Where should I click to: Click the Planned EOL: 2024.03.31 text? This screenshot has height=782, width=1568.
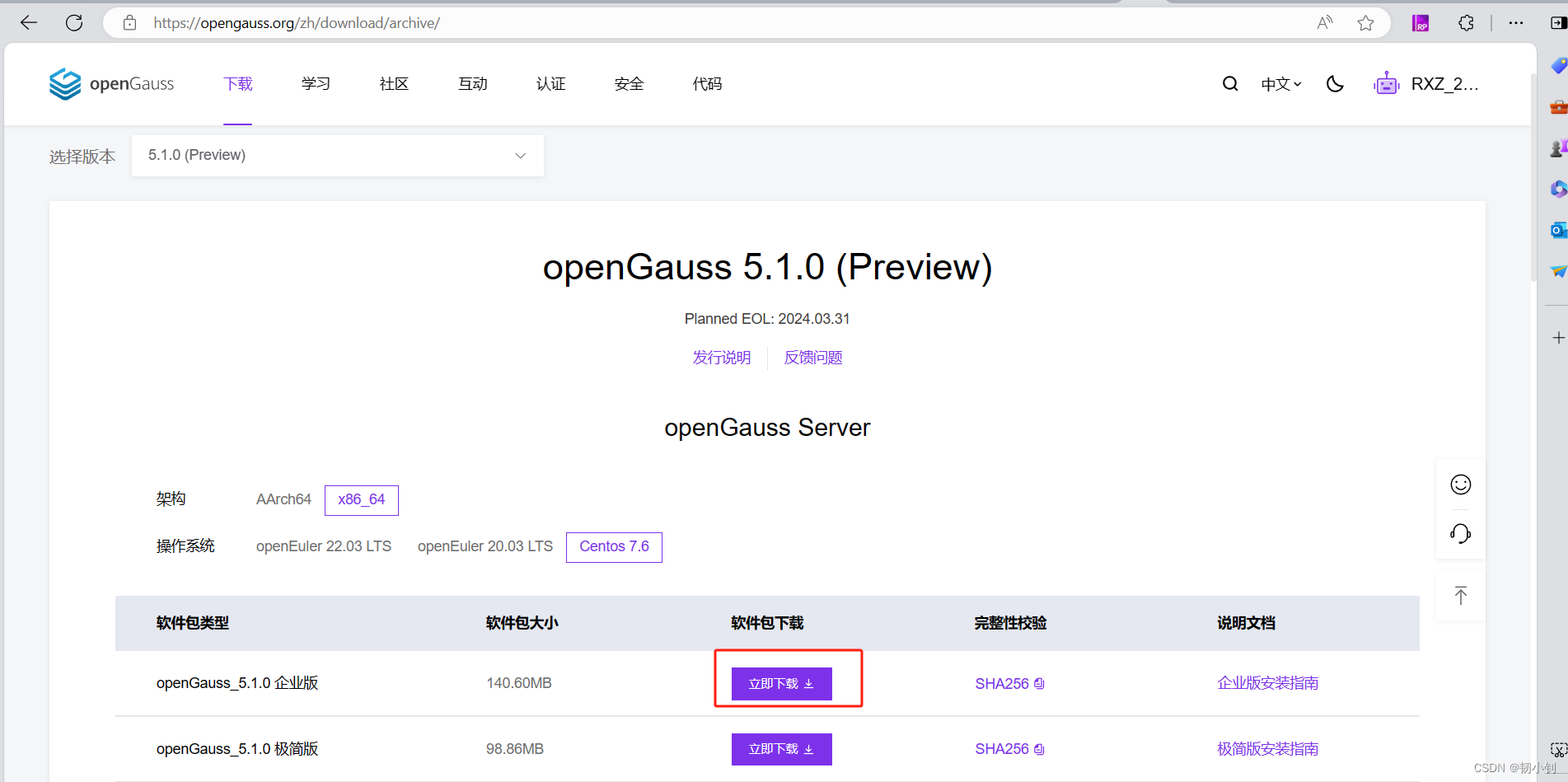(x=767, y=319)
